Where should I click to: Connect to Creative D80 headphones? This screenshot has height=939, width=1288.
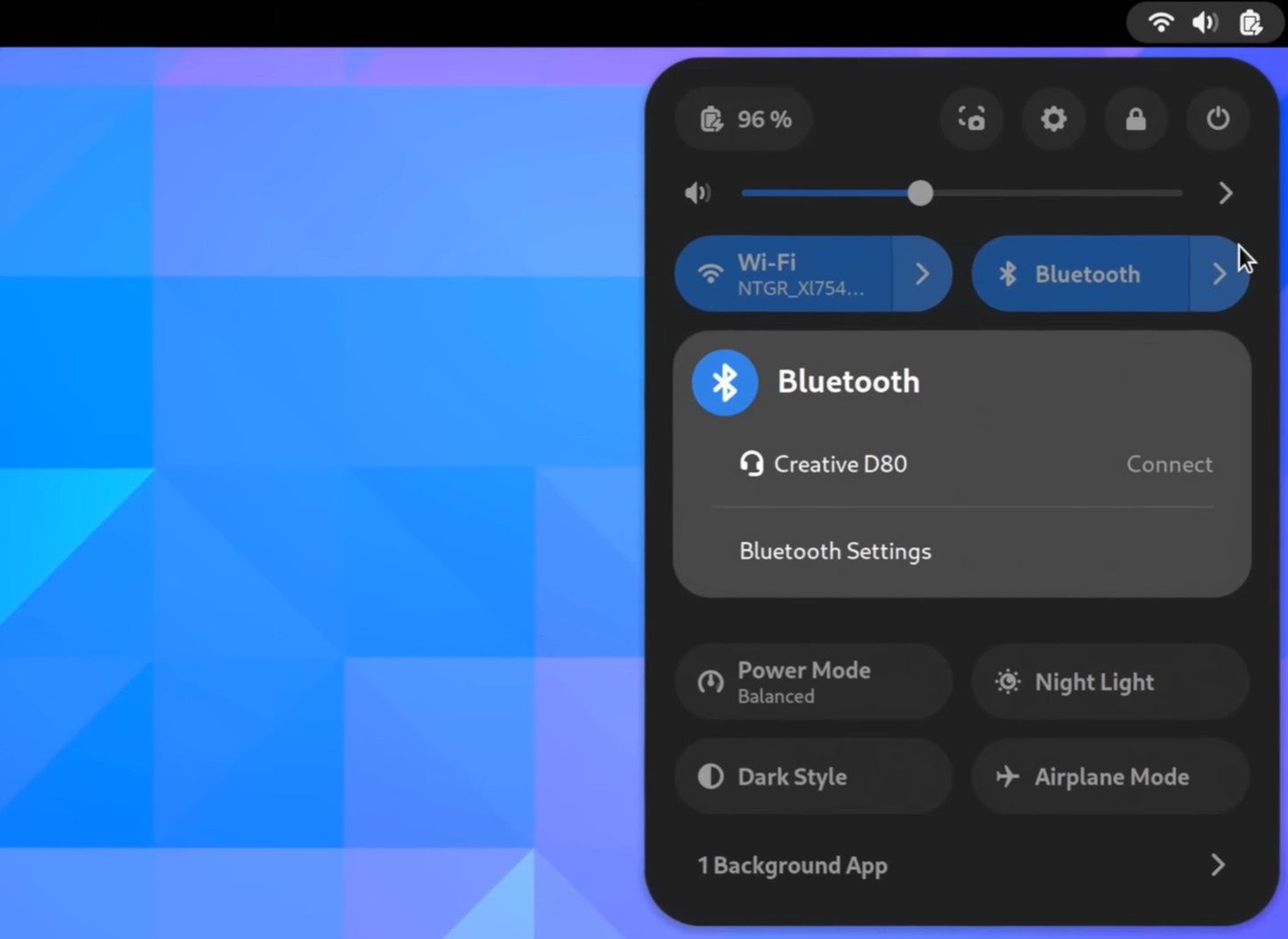coord(1169,464)
